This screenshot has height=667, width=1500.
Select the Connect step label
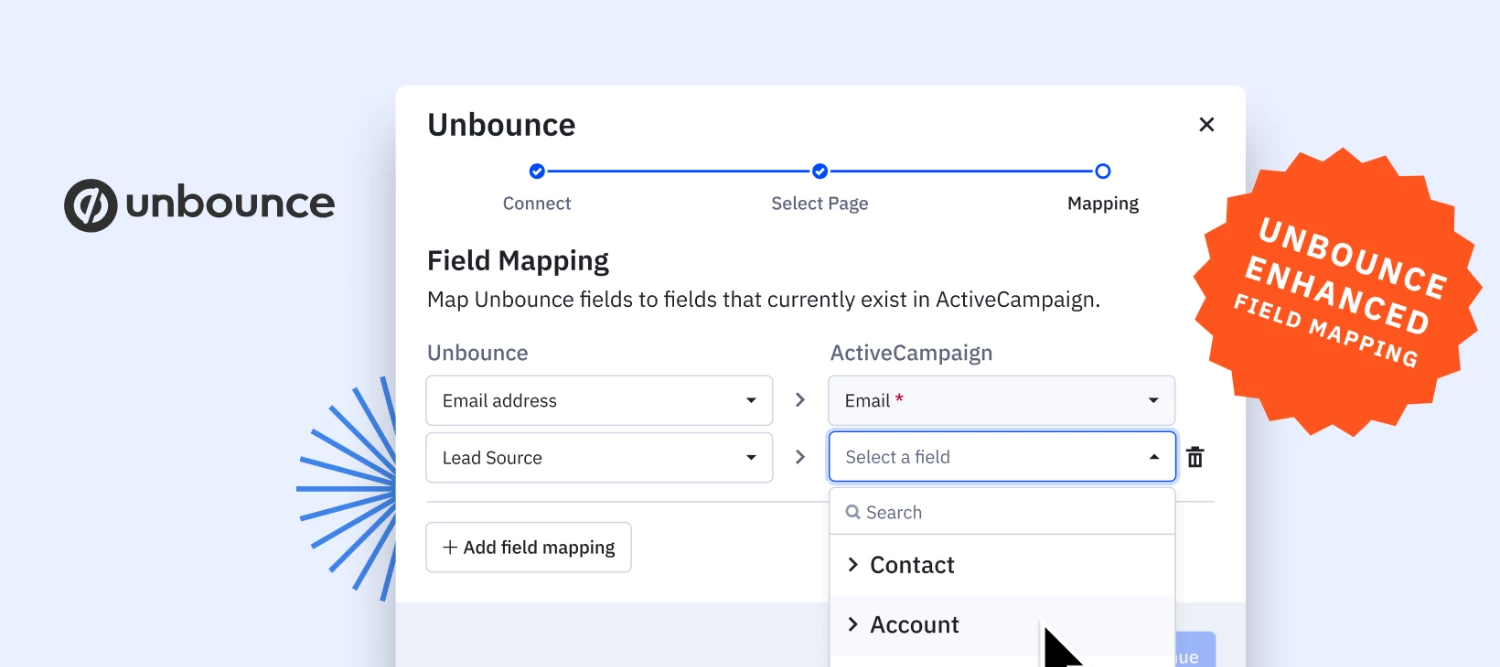pos(537,203)
